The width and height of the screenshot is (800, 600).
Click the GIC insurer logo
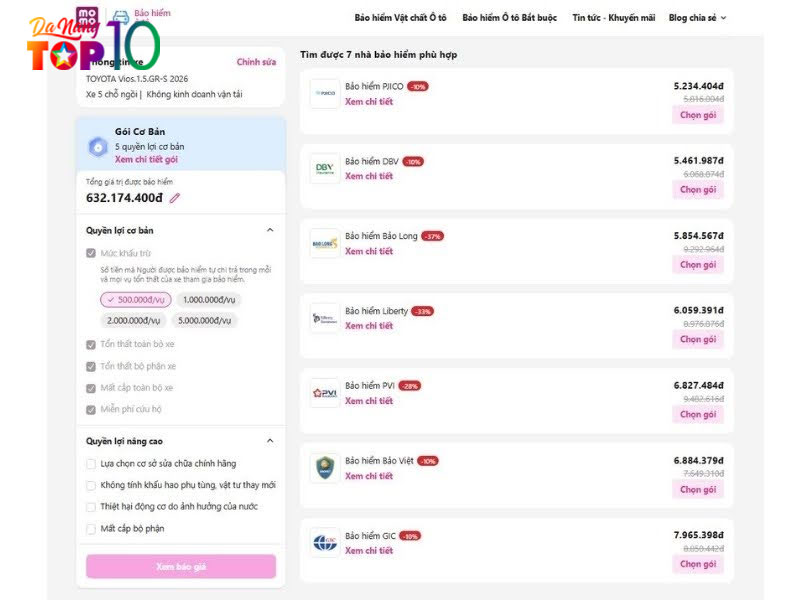[x=324, y=543]
